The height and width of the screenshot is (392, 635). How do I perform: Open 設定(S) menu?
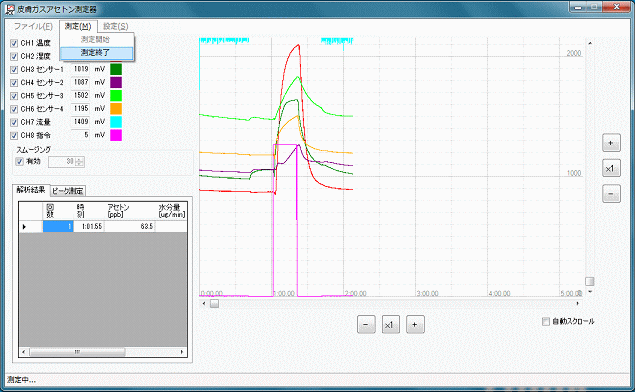pyautogui.click(x=115, y=26)
